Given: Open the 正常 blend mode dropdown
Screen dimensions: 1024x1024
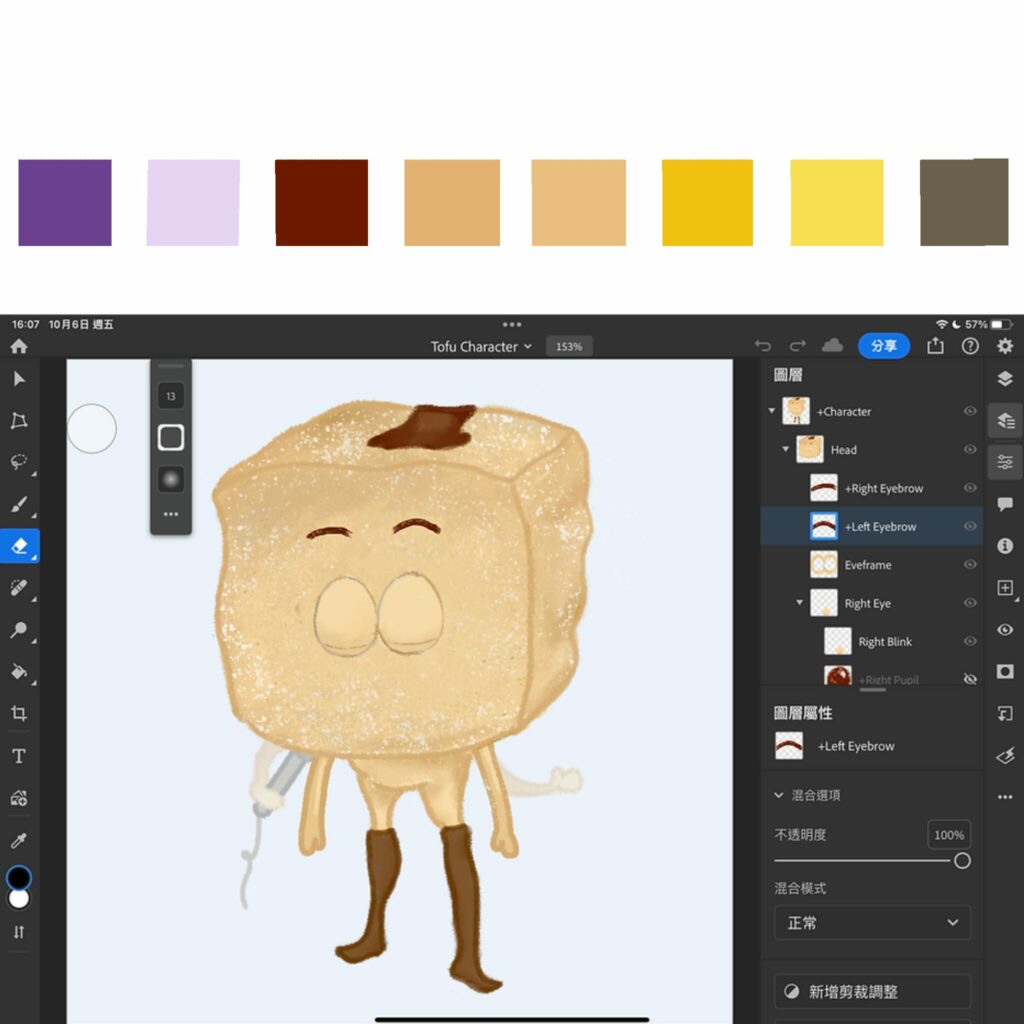Looking at the screenshot, I should (x=872, y=923).
